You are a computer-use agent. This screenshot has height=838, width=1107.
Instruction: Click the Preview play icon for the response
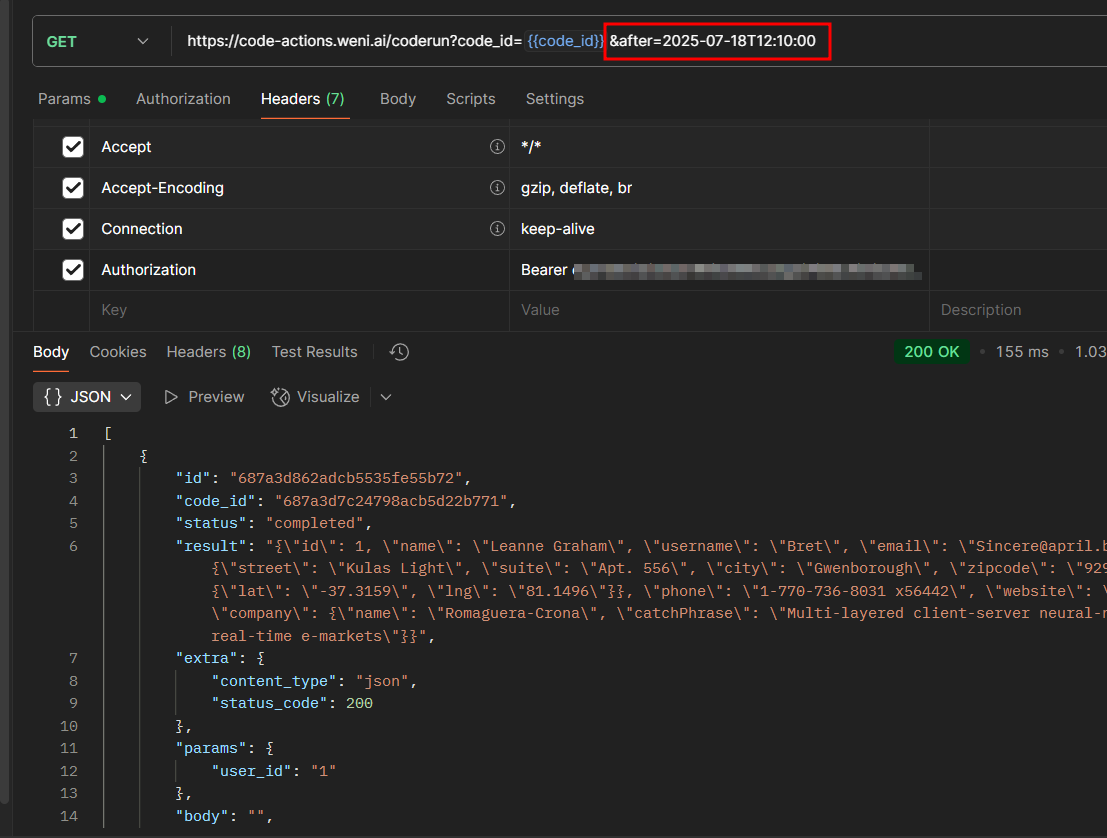[170, 397]
